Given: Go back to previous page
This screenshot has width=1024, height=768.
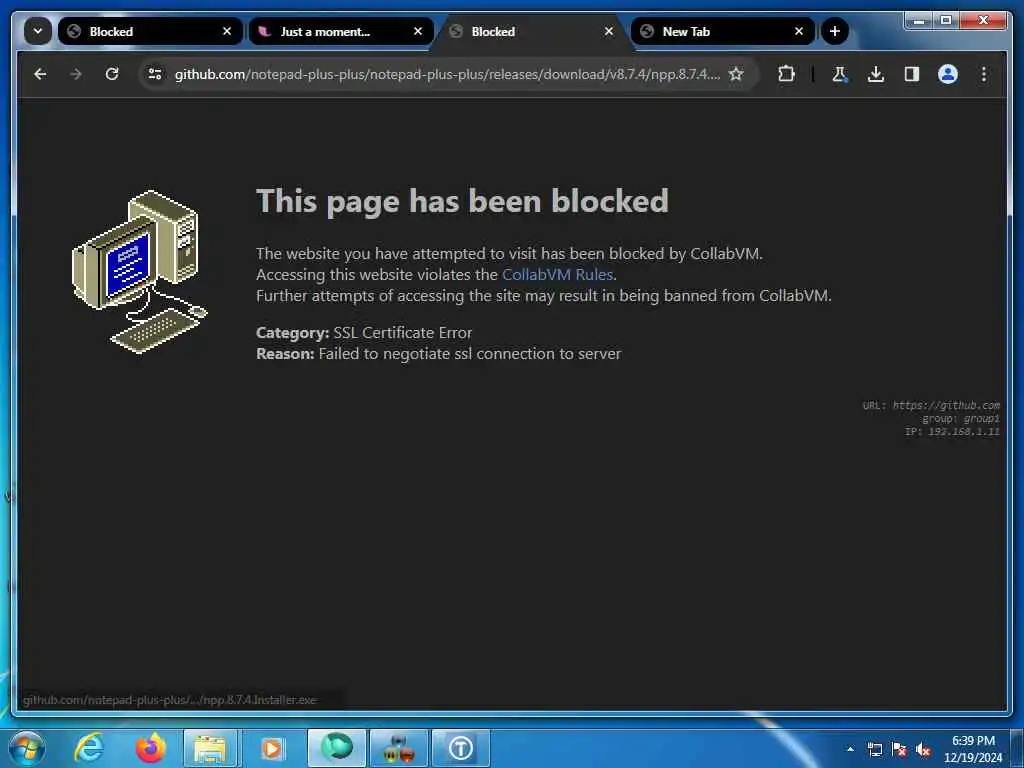Looking at the screenshot, I should click(x=40, y=74).
